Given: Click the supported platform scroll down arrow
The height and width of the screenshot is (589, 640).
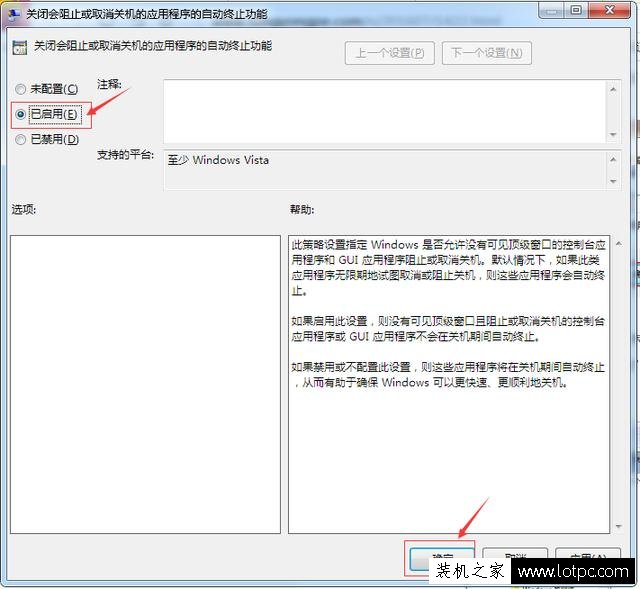Looking at the screenshot, I should click(x=613, y=181).
